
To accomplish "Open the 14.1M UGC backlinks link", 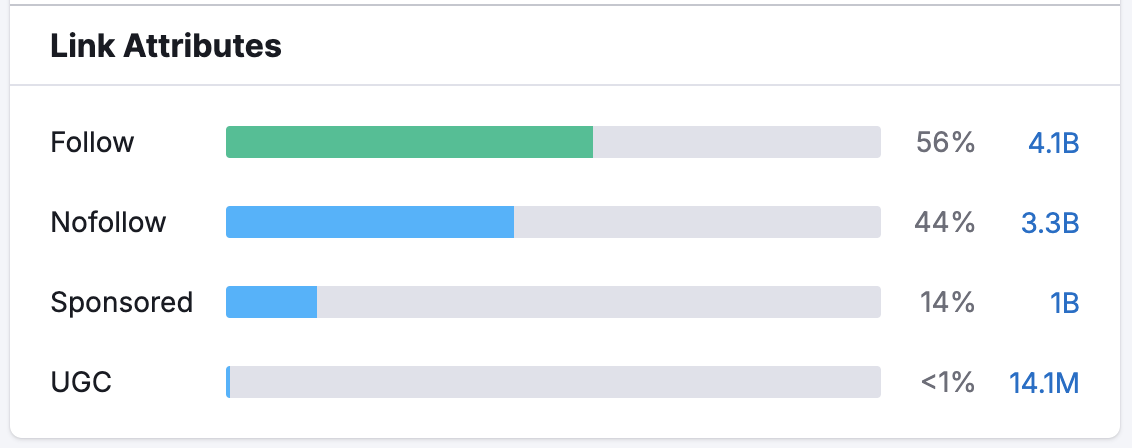I will pyautogui.click(x=1044, y=383).
